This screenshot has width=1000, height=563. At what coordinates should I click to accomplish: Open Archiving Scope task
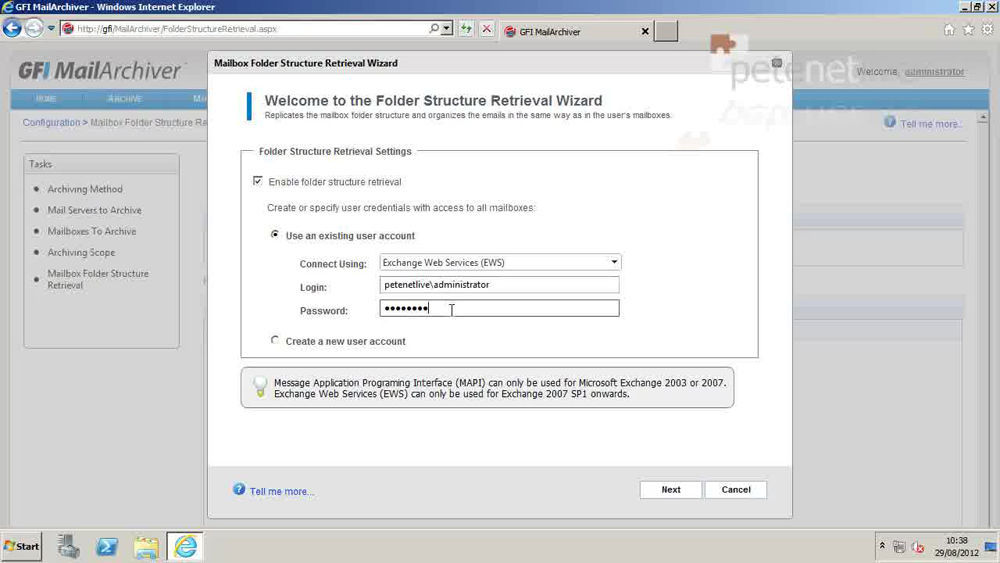click(x=81, y=252)
